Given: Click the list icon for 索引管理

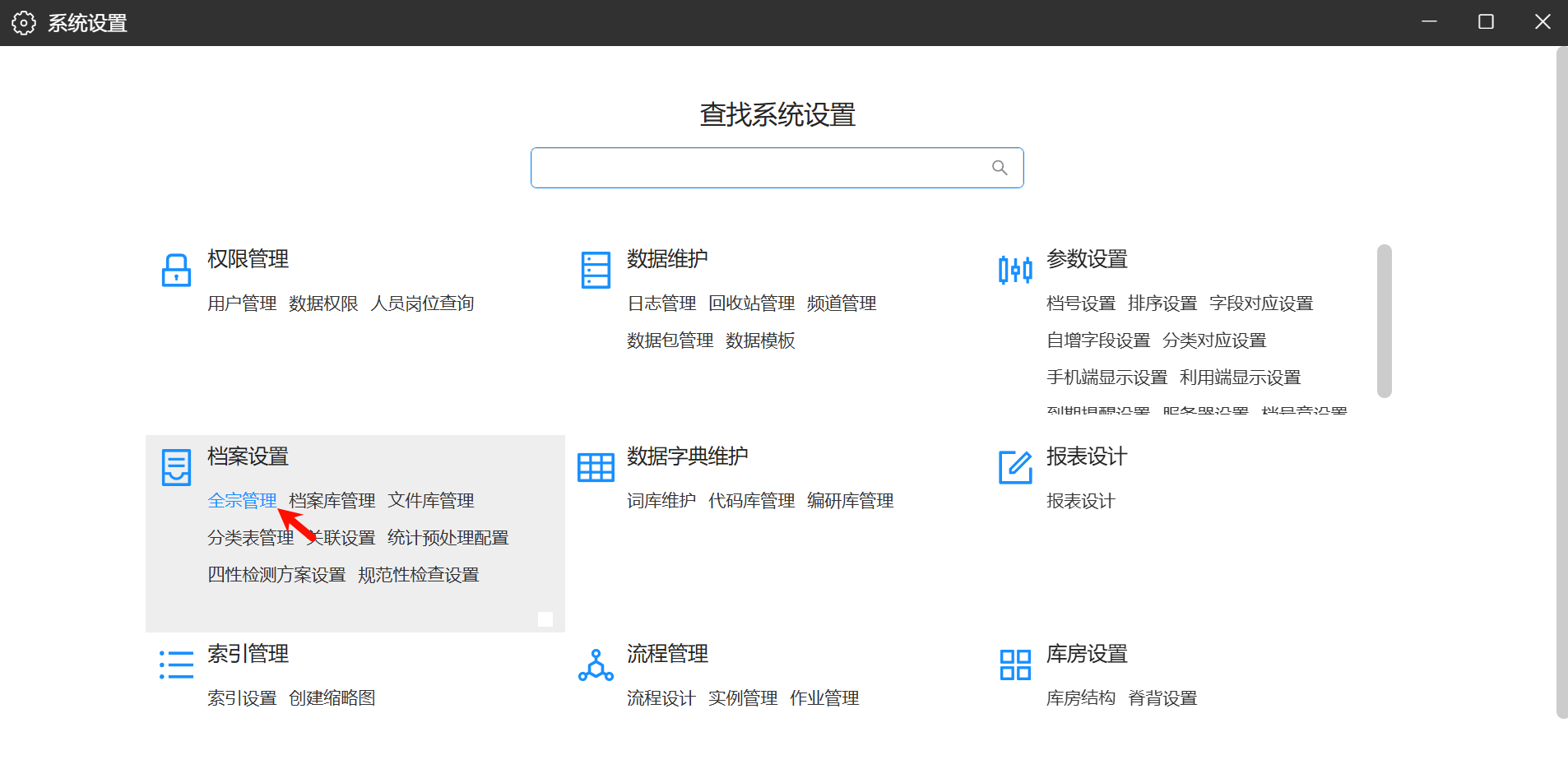Looking at the screenshot, I should 176,665.
